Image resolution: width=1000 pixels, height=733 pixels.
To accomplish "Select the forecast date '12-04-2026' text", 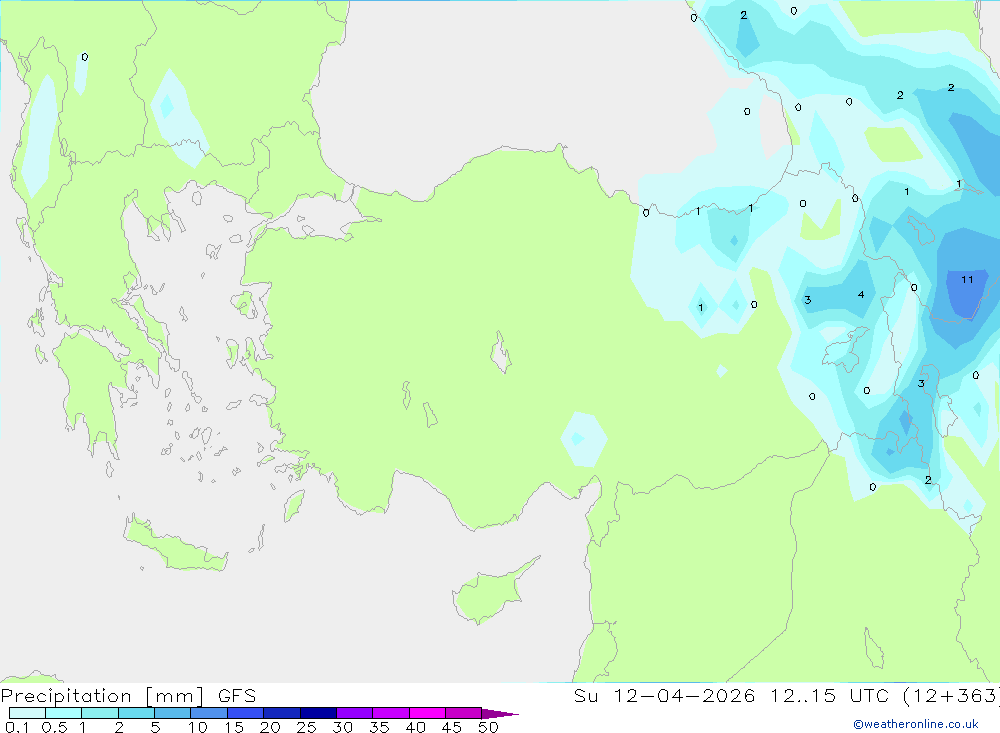I will point(684,696).
